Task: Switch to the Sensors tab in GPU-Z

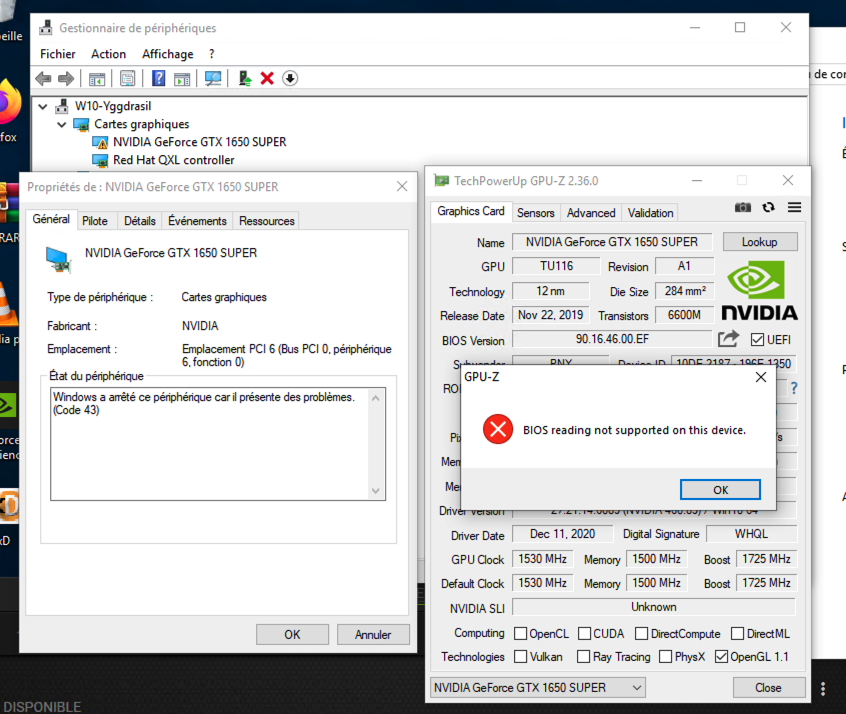Action: point(536,213)
